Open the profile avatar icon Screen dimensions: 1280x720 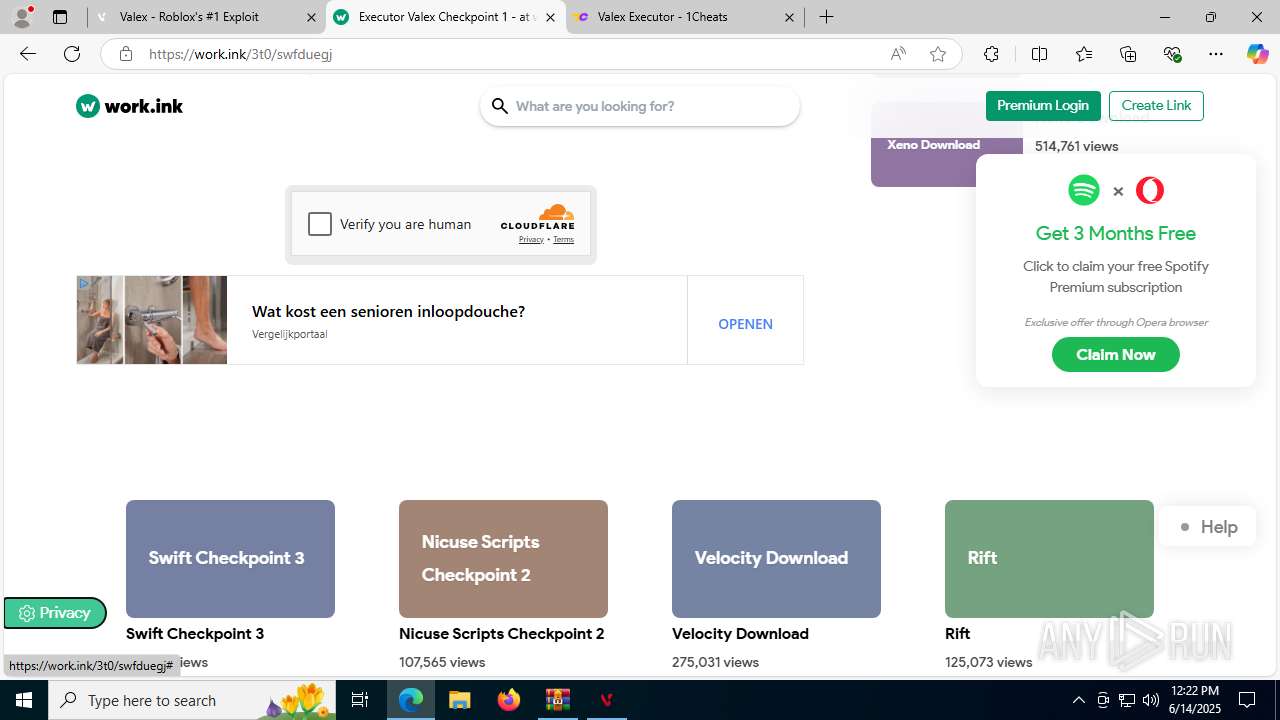(x=22, y=17)
